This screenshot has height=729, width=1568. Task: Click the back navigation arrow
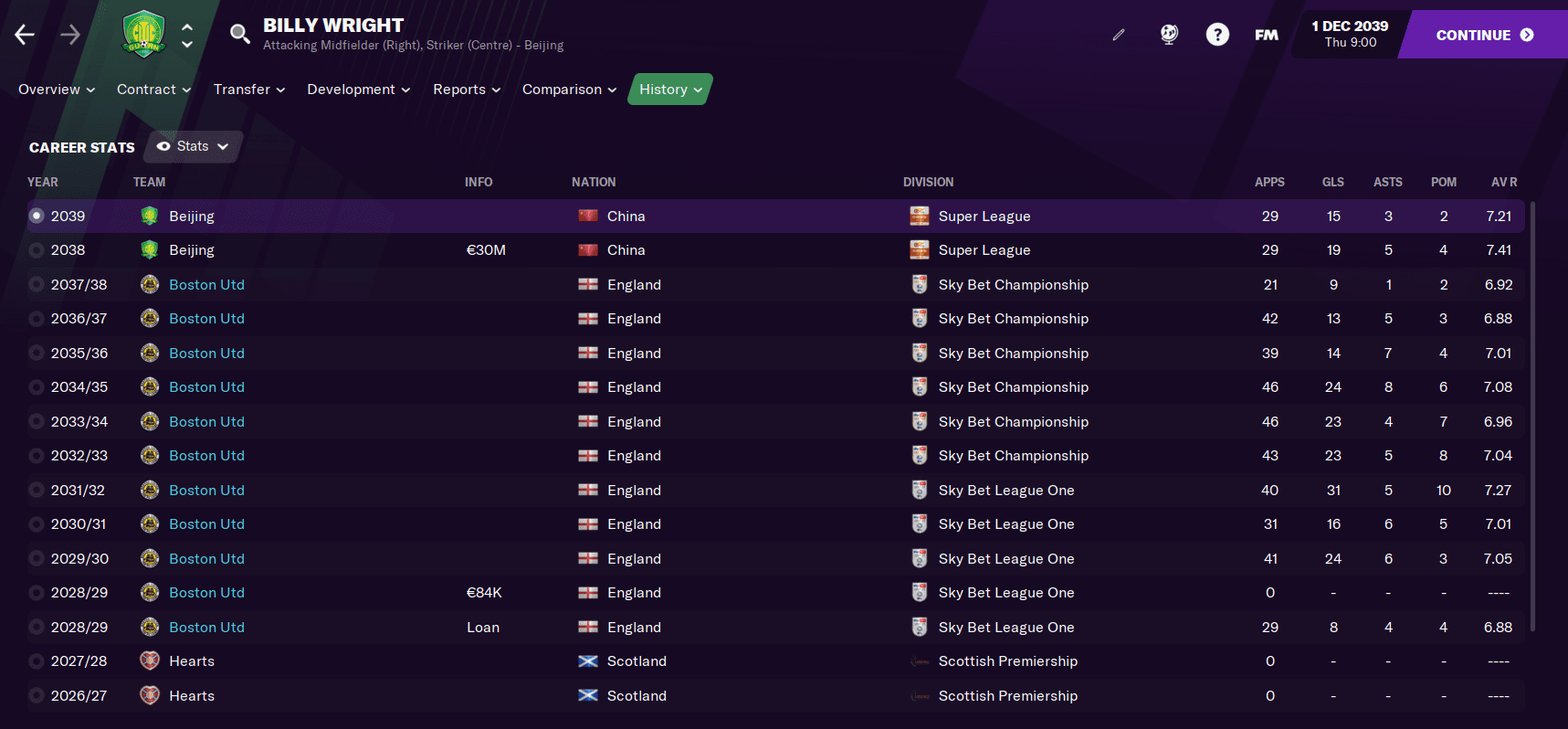tap(25, 35)
